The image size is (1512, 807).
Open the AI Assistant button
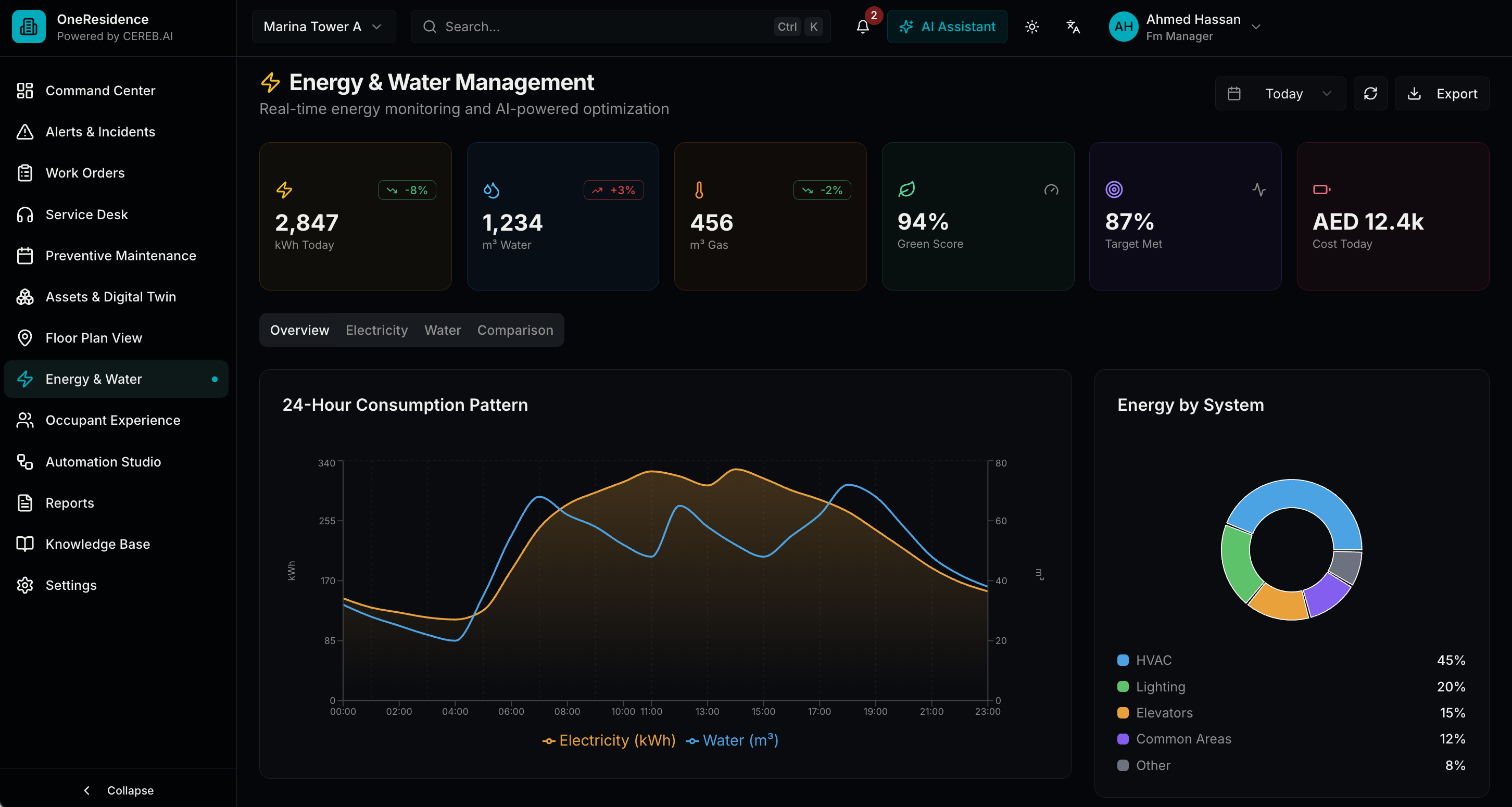[947, 27]
